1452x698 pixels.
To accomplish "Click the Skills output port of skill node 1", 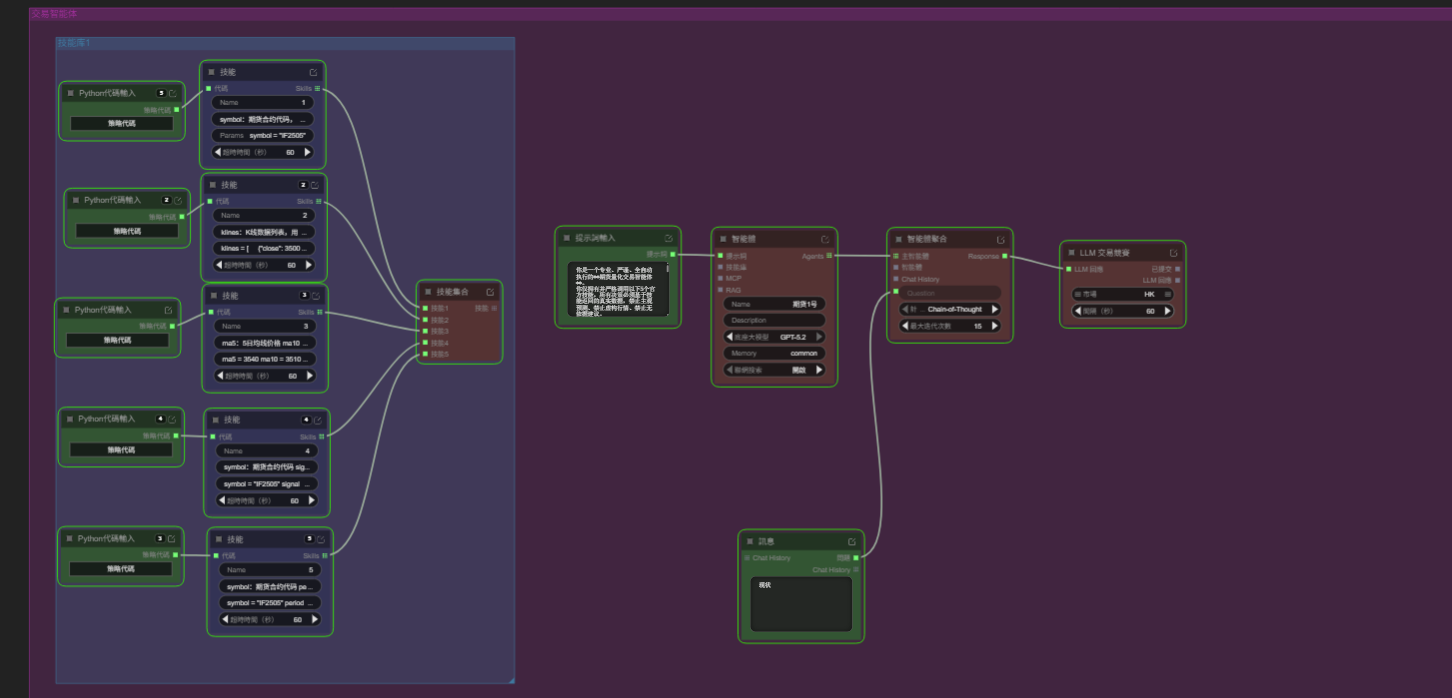I will [x=318, y=89].
